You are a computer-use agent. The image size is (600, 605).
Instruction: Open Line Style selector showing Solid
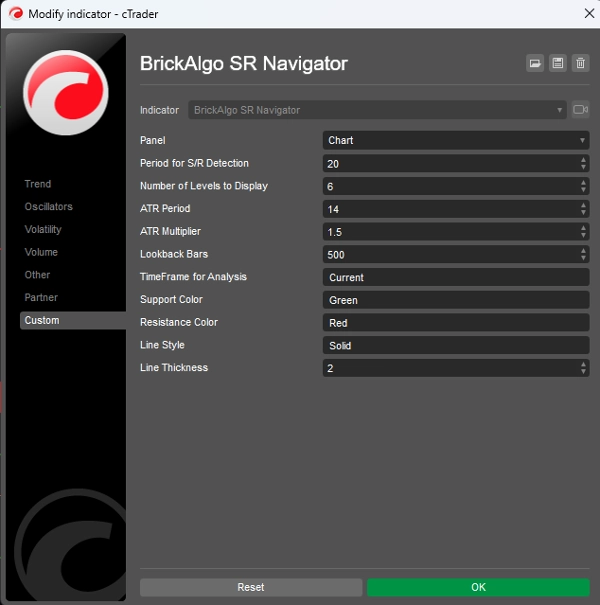(456, 345)
